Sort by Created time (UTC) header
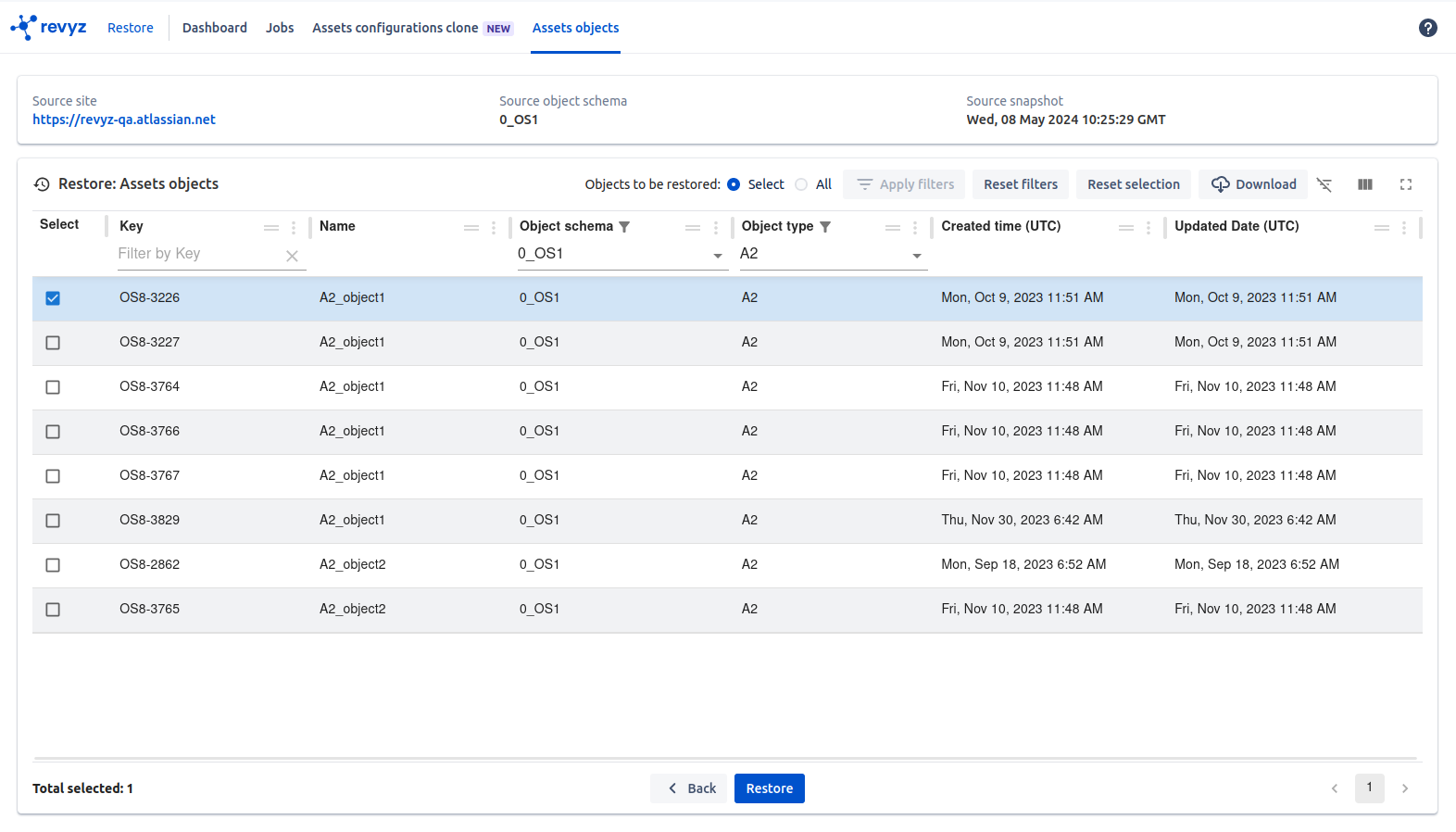 (x=1001, y=226)
